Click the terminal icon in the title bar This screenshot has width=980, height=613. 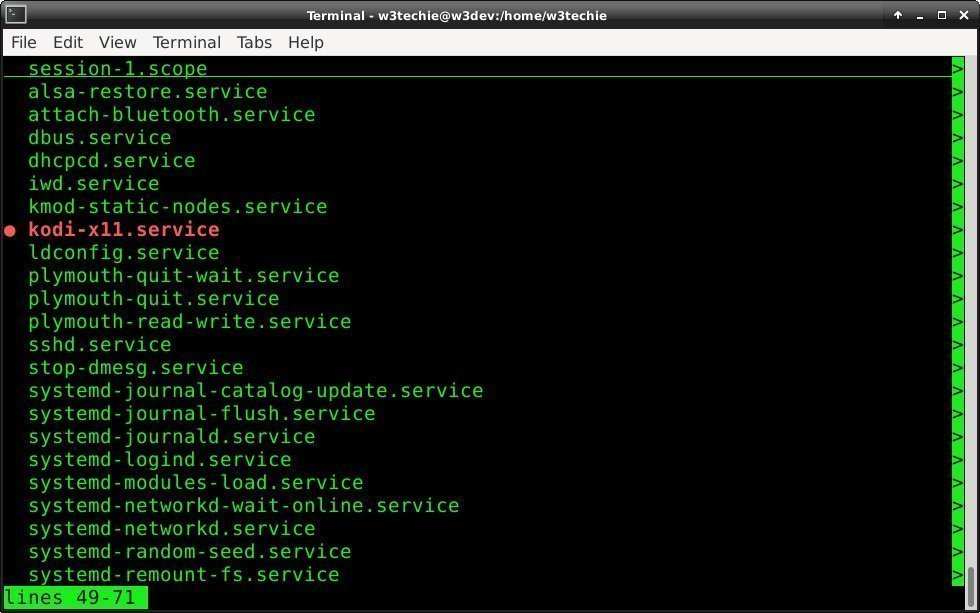click(x=14, y=15)
